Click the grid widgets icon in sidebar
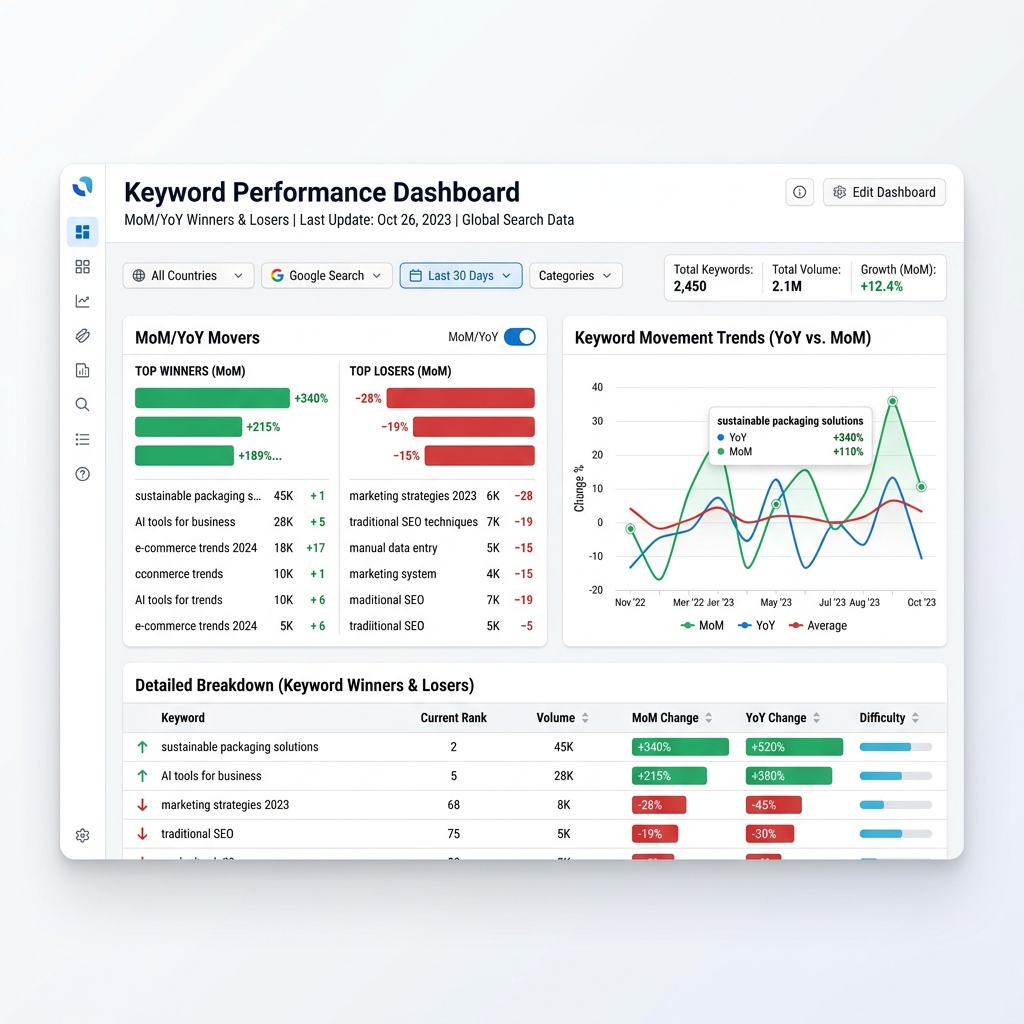This screenshot has width=1024, height=1024. click(82, 266)
